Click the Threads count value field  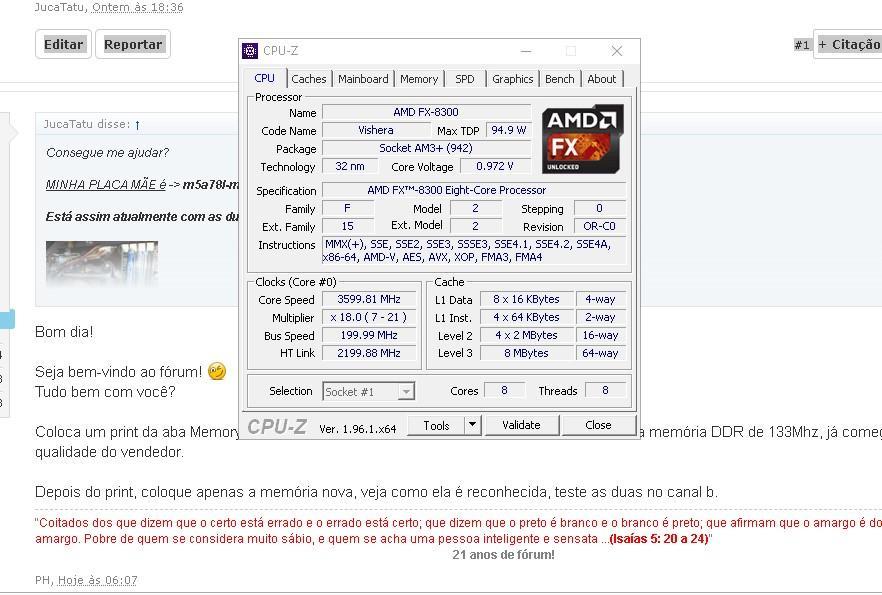pos(605,390)
